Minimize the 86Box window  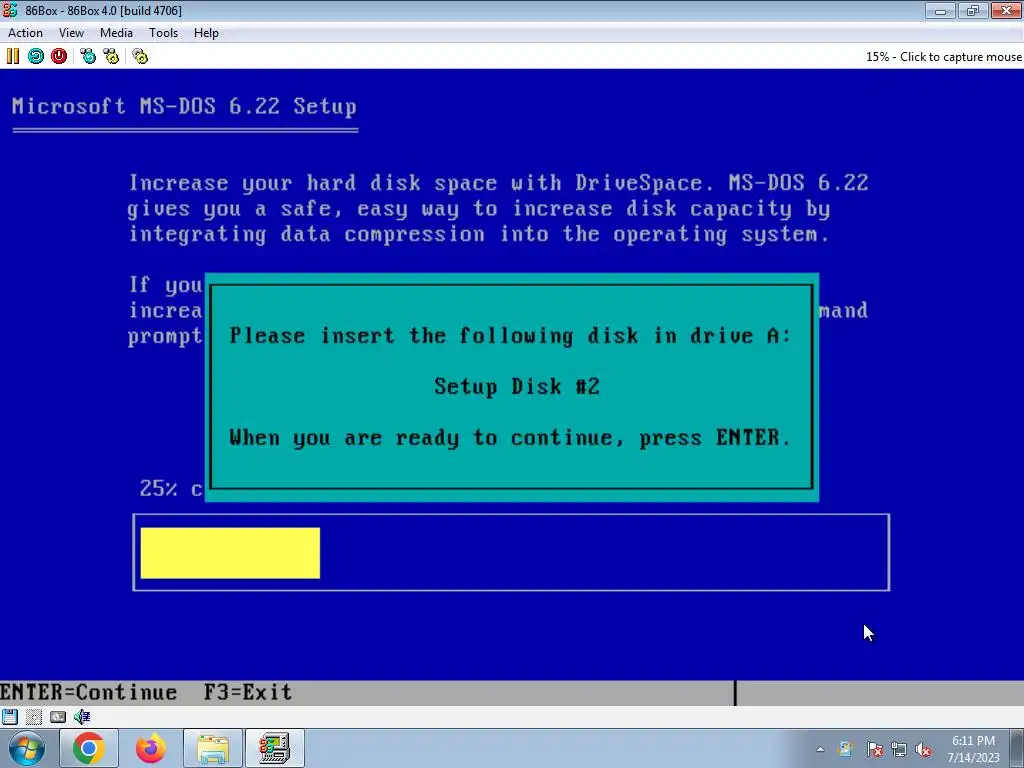tap(940, 10)
